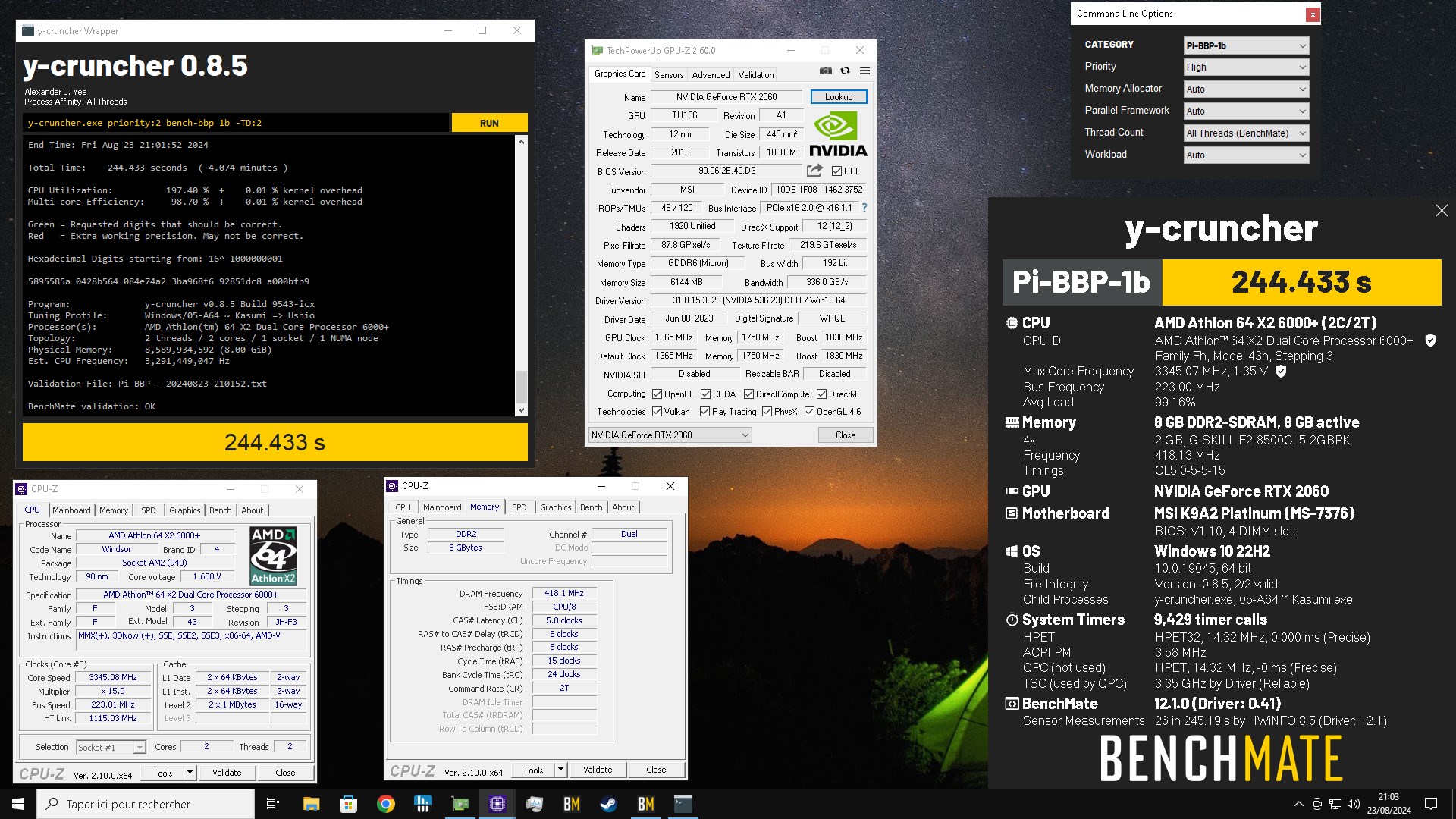Click the scroll-down arrow in y-cruncher console
The width and height of the screenshot is (1456, 819).
coord(521,410)
